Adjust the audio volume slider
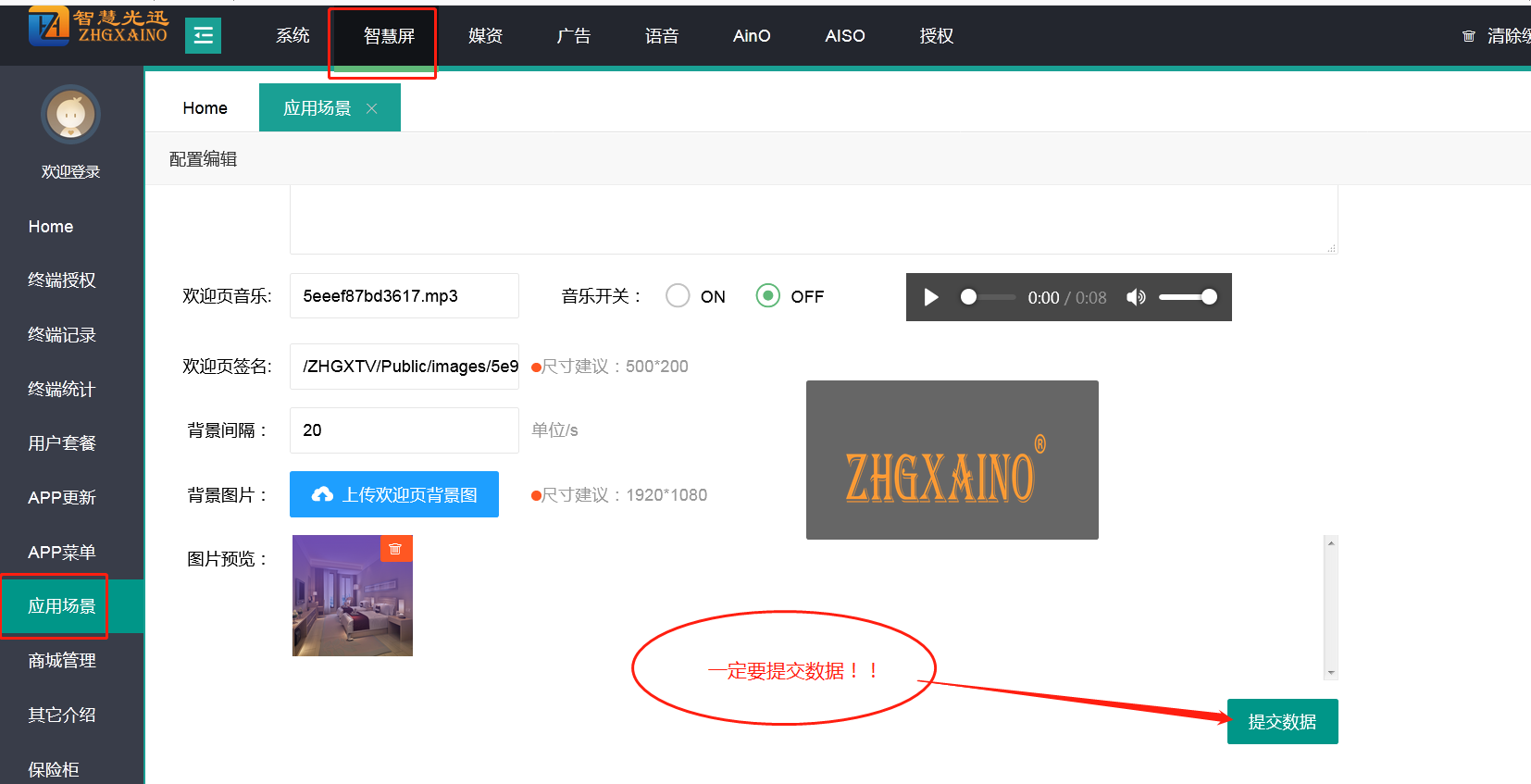 [x=1187, y=297]
